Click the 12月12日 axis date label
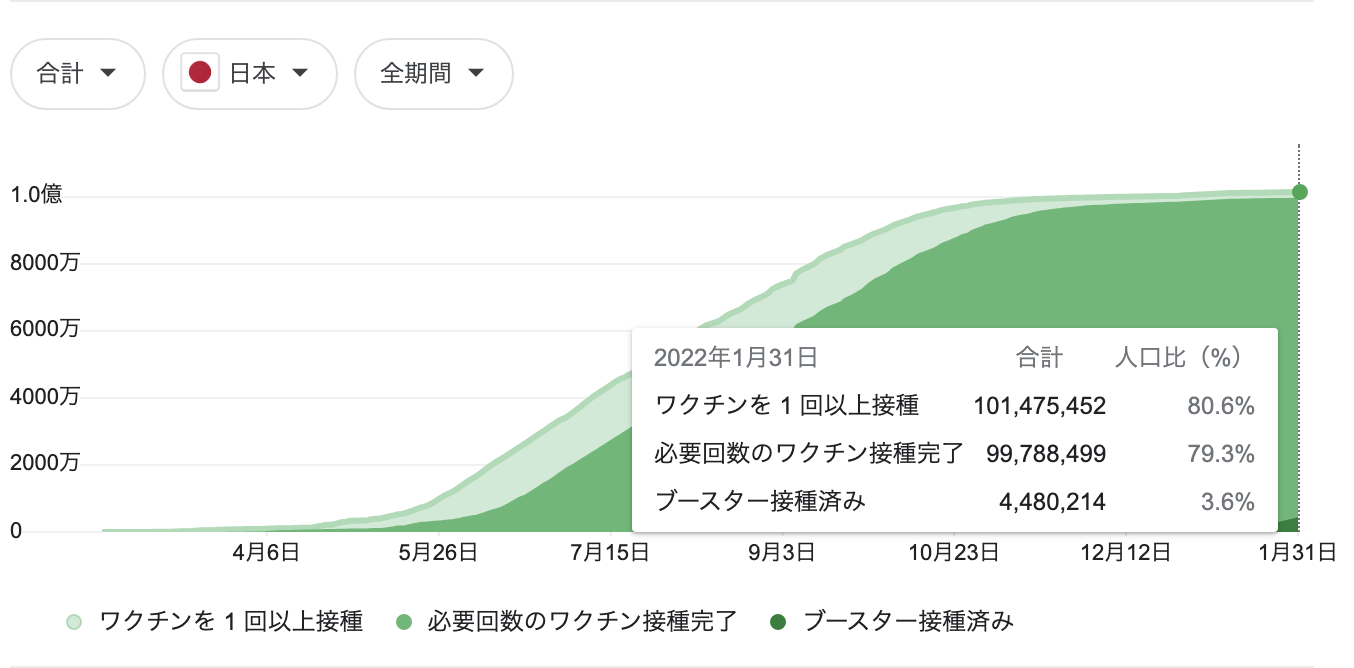Image resolution: width=1354 pixels, height=668 pixels. click(1125, 552)
